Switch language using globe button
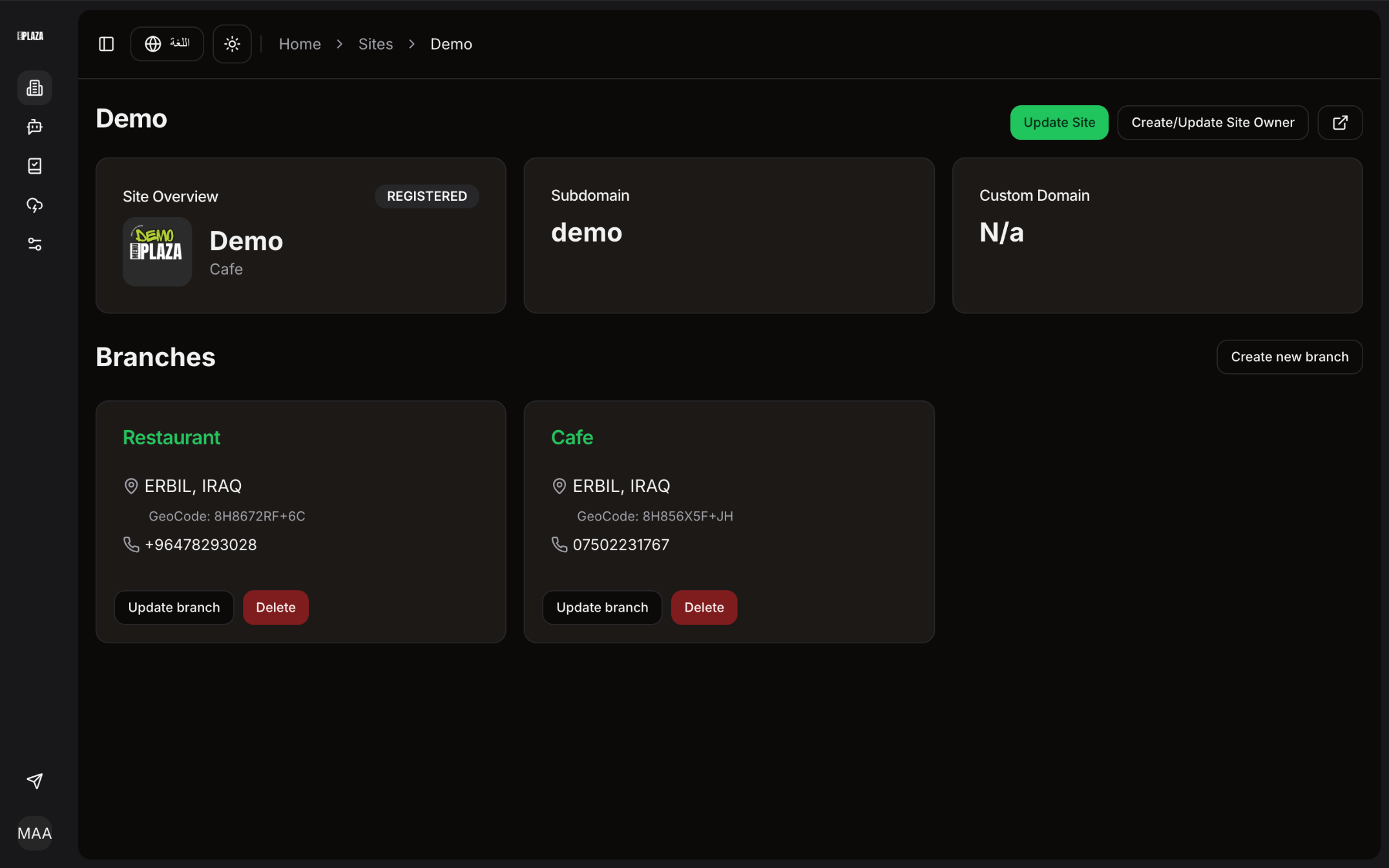 coord(167,44)
